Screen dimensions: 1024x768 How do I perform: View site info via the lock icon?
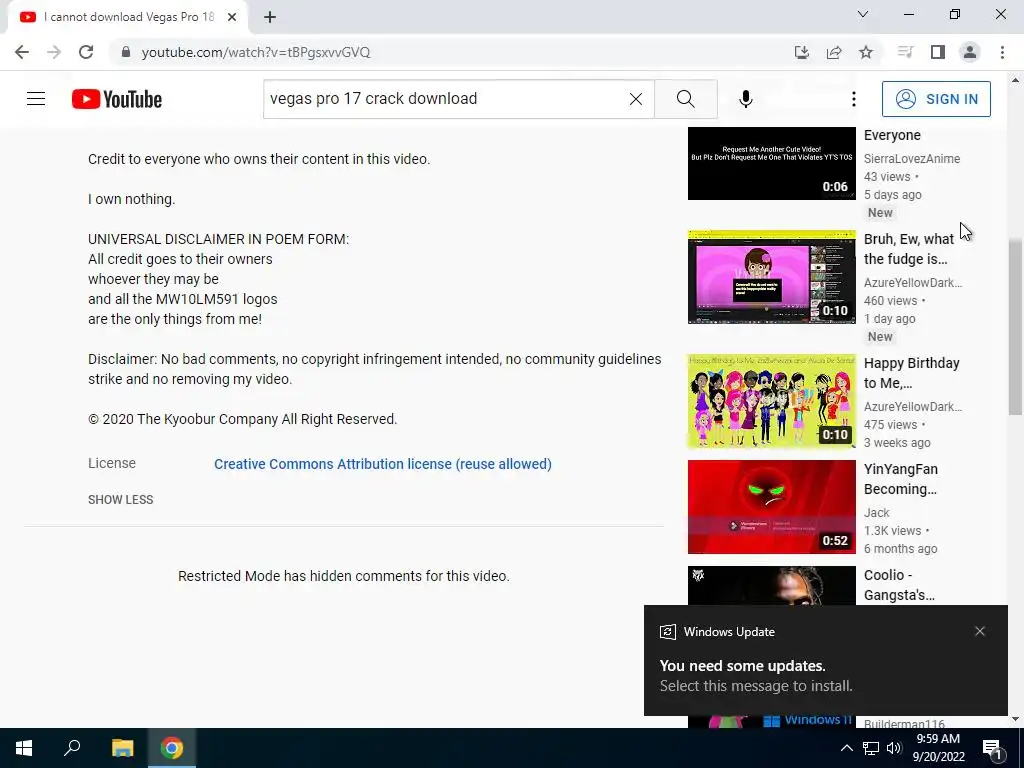126,52
